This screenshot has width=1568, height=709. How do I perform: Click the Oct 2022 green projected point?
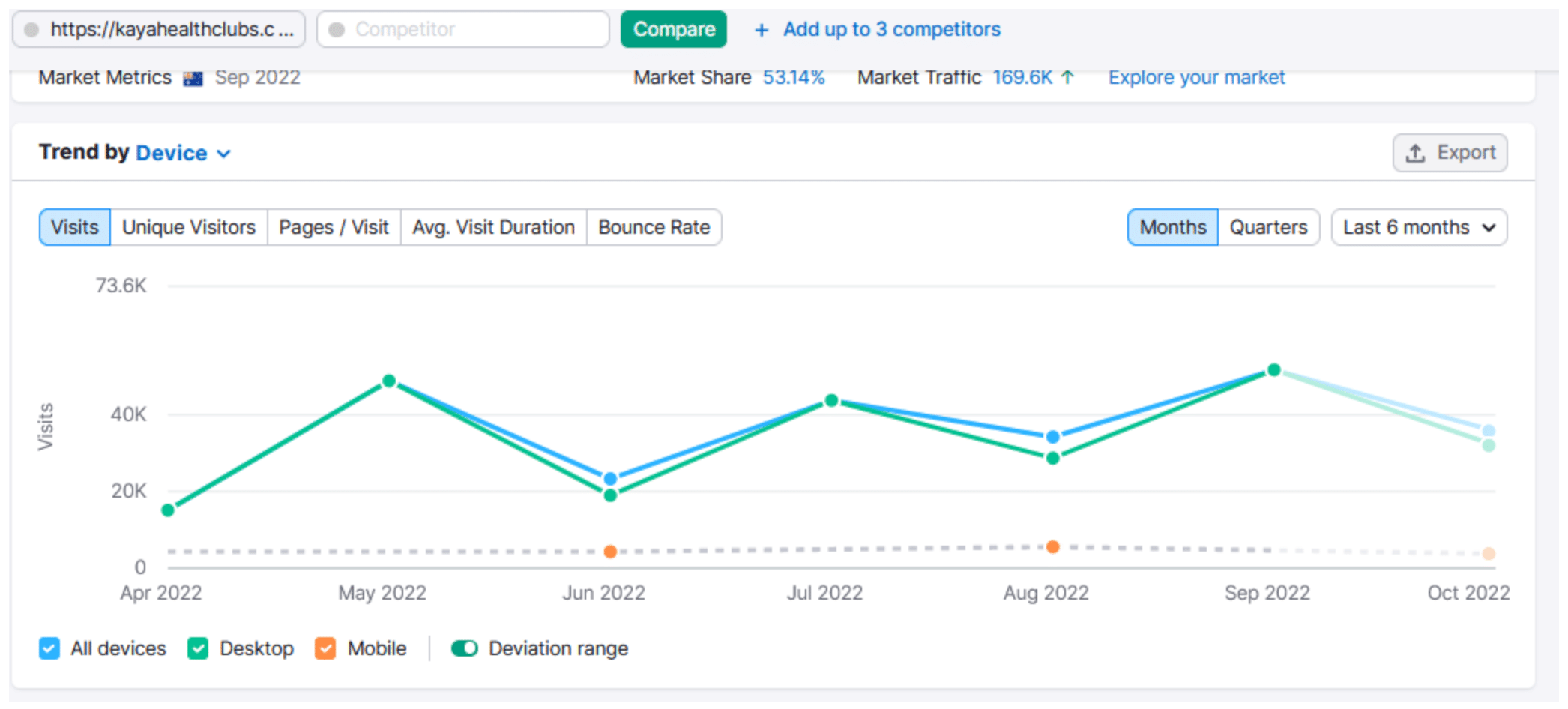[x=1489, y=446]
